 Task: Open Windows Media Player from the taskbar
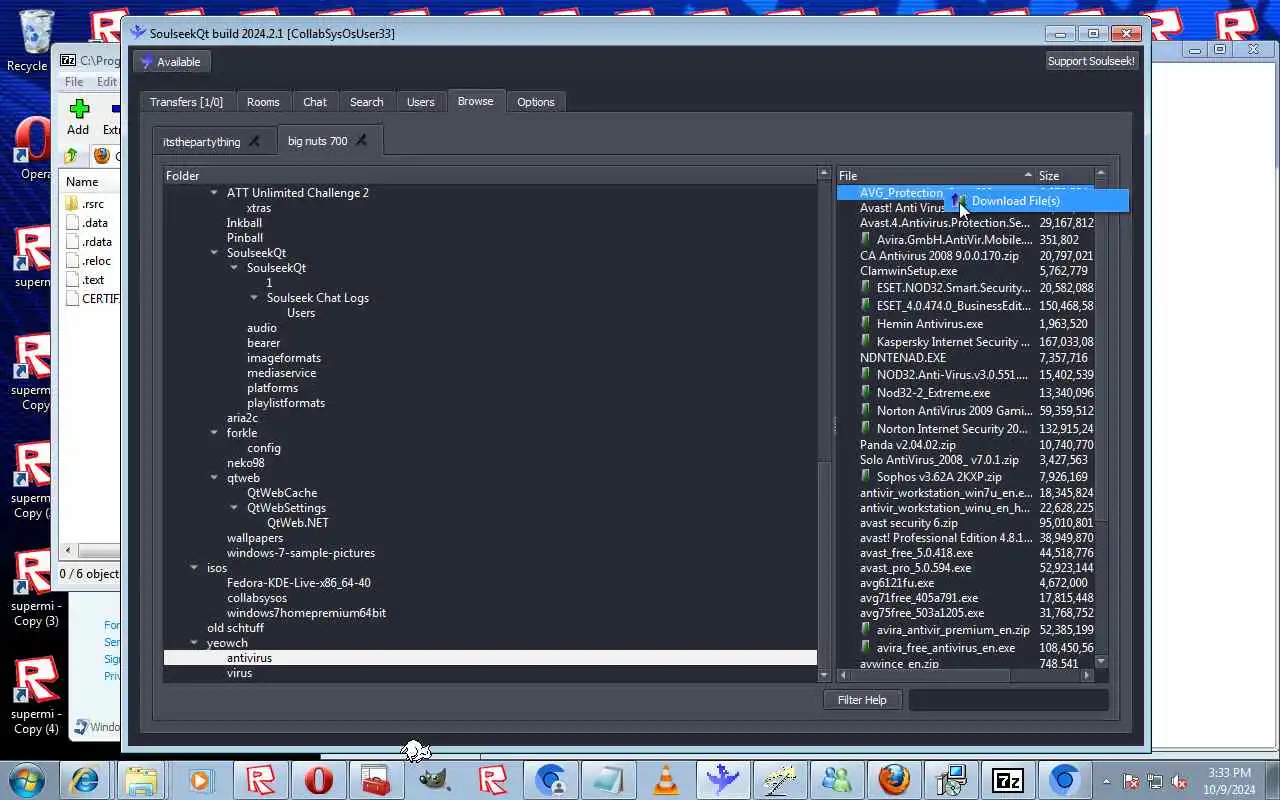(201, 780)
